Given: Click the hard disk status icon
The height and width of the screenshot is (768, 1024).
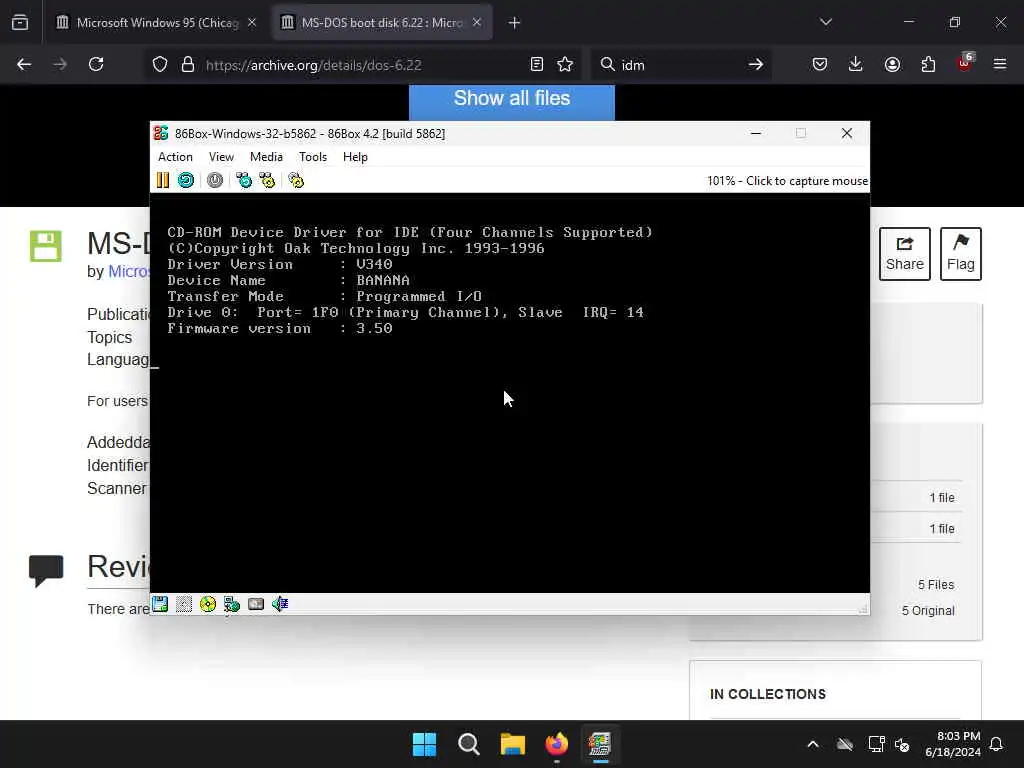Looking at the screenshot, I should 256,604.
